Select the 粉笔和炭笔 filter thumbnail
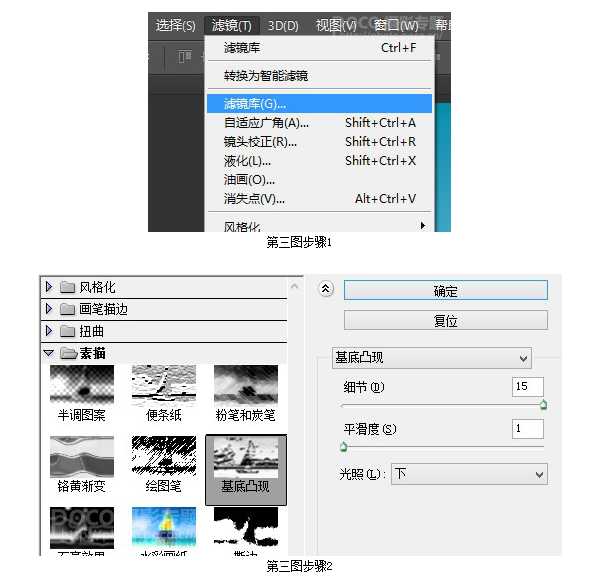The image size is (590, 585). click(246, 385)
